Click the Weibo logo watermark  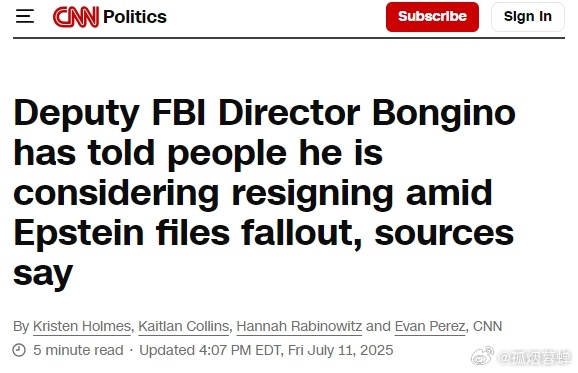pyautogui.click(x=483, y=356)
